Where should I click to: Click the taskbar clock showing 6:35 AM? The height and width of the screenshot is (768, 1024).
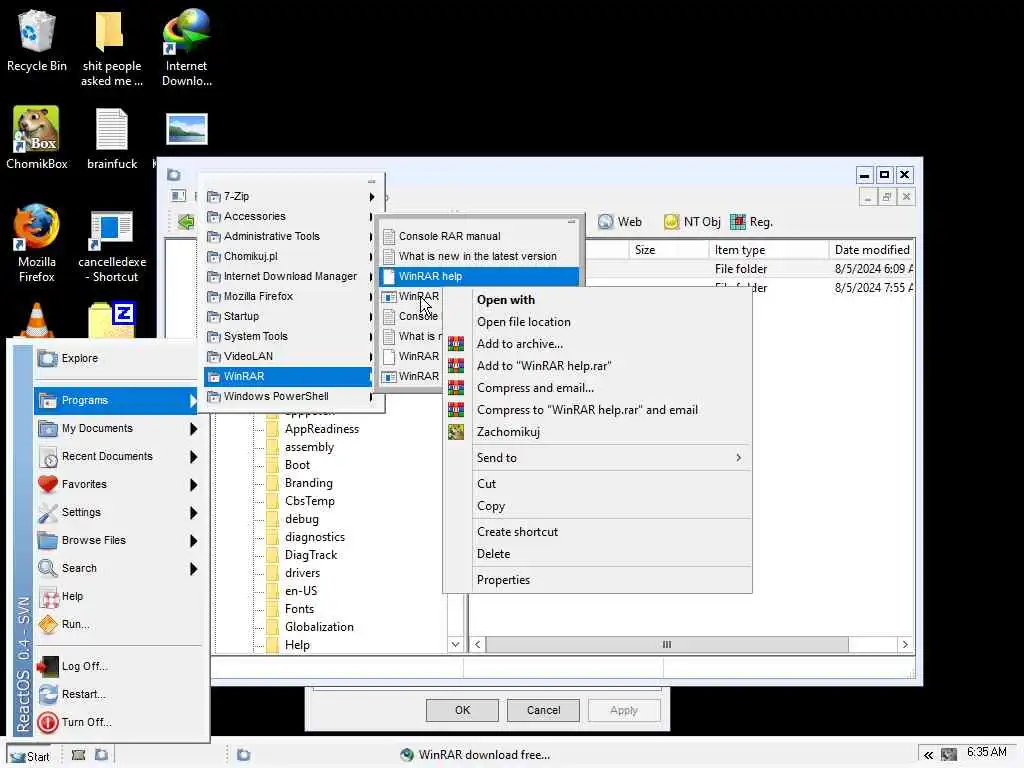pos(986,752)
